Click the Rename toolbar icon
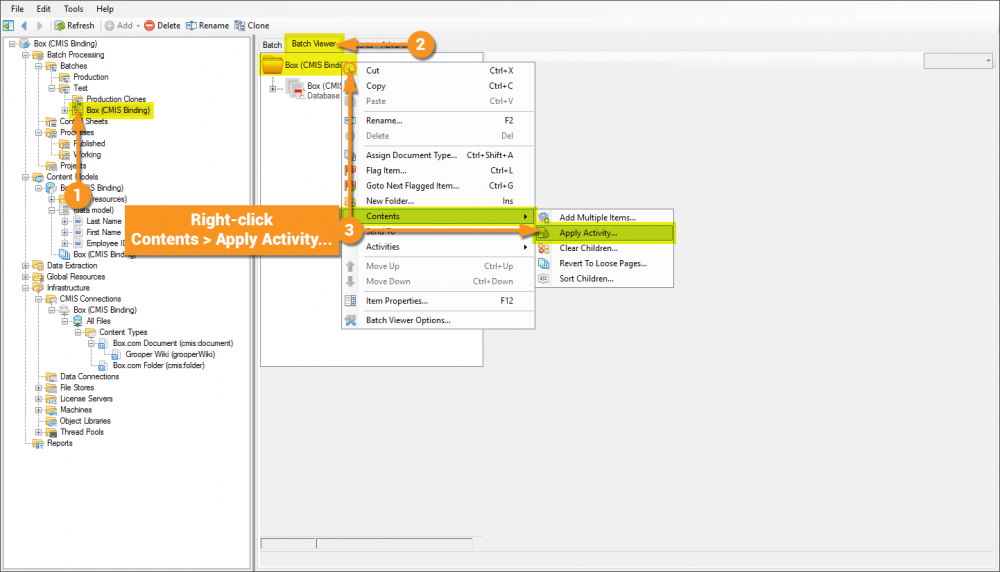 click(191, 26)
